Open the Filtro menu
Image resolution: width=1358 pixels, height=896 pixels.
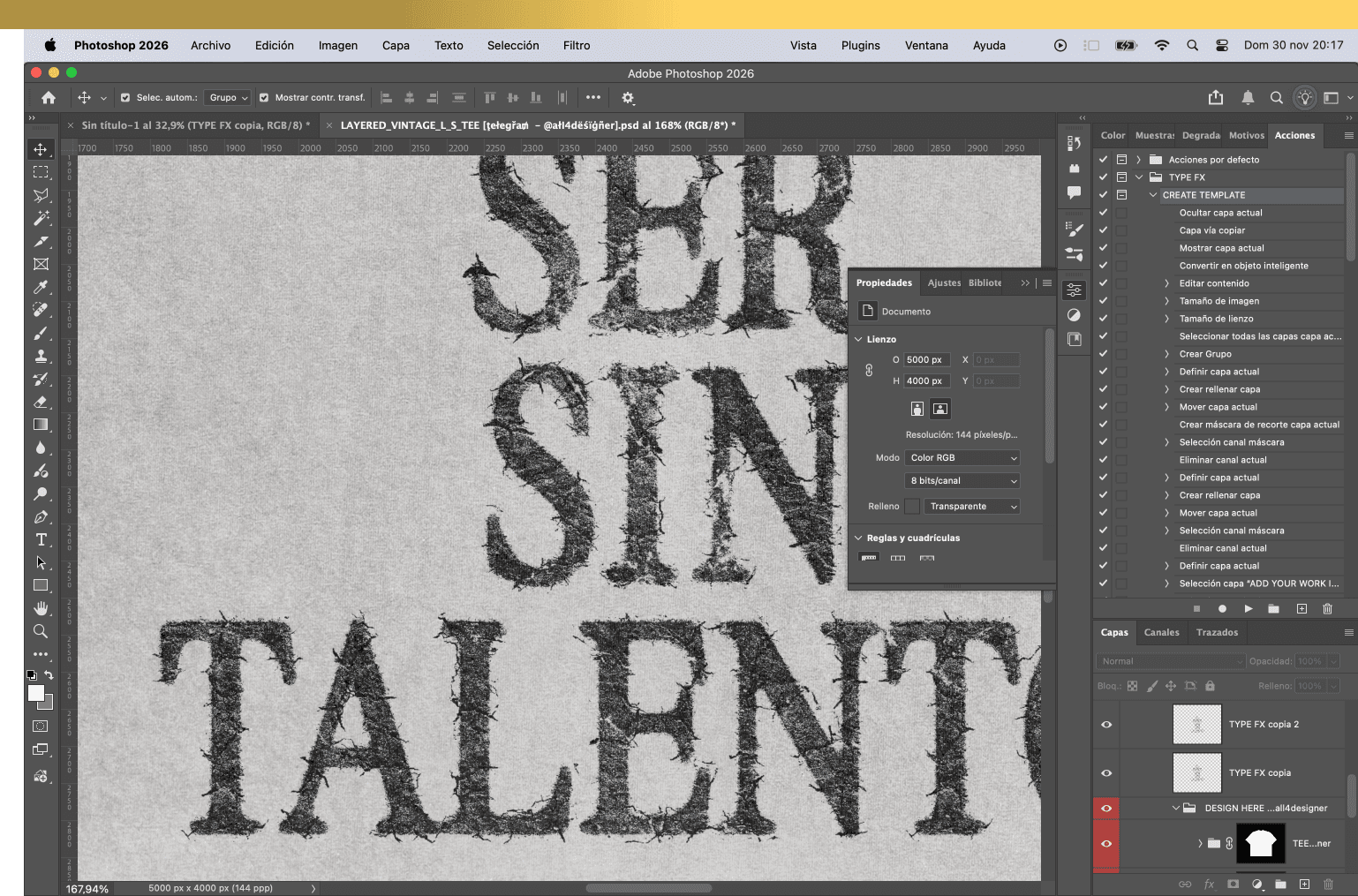pyautogui.click(x=577, y=46)
